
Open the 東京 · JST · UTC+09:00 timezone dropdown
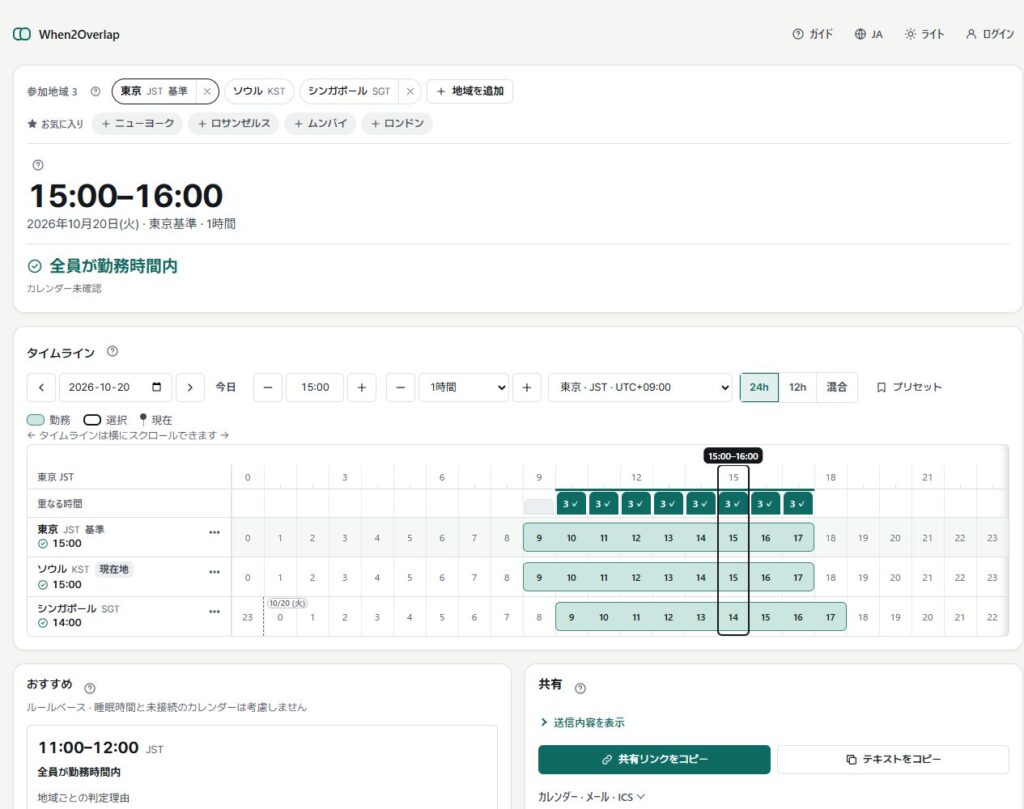point(640,387)
